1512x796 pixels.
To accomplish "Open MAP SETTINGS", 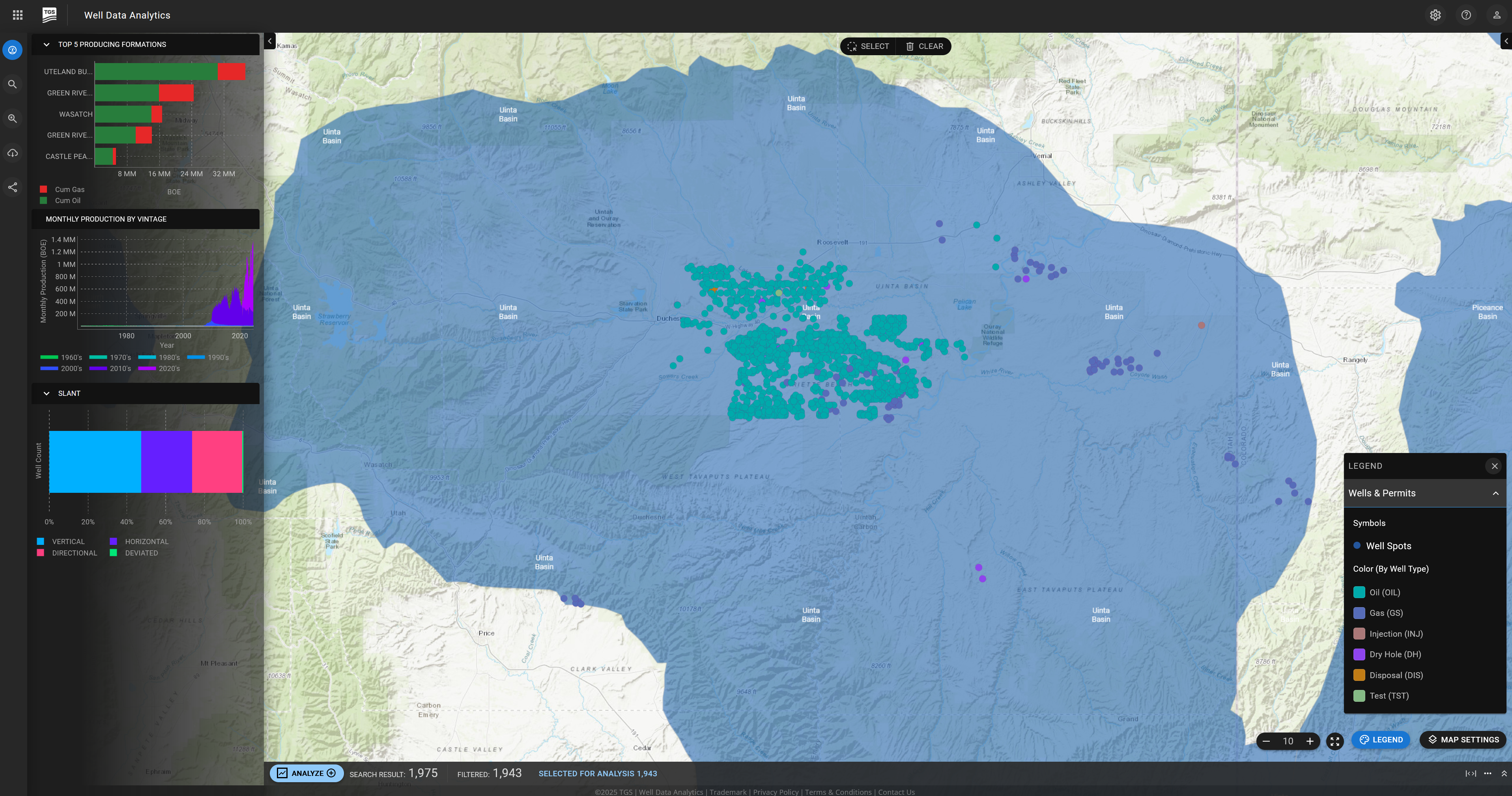I will [x=1463, y=740].
